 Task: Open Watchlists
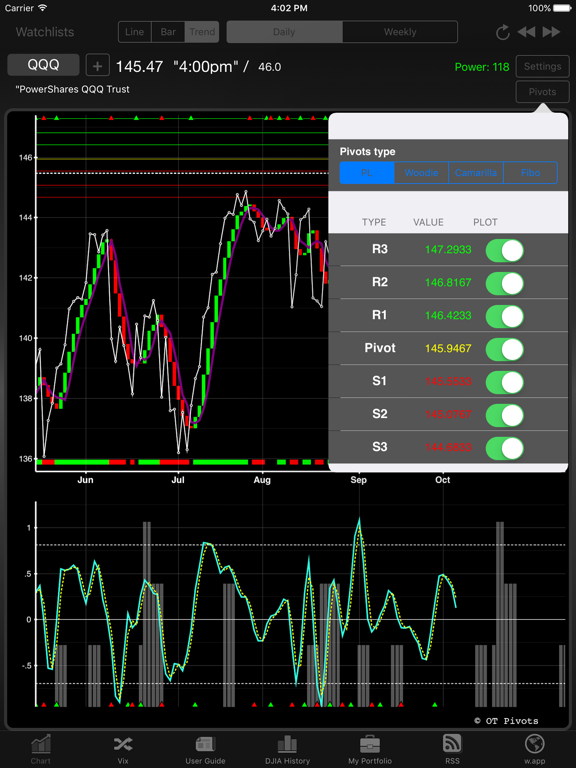(45, 32)
